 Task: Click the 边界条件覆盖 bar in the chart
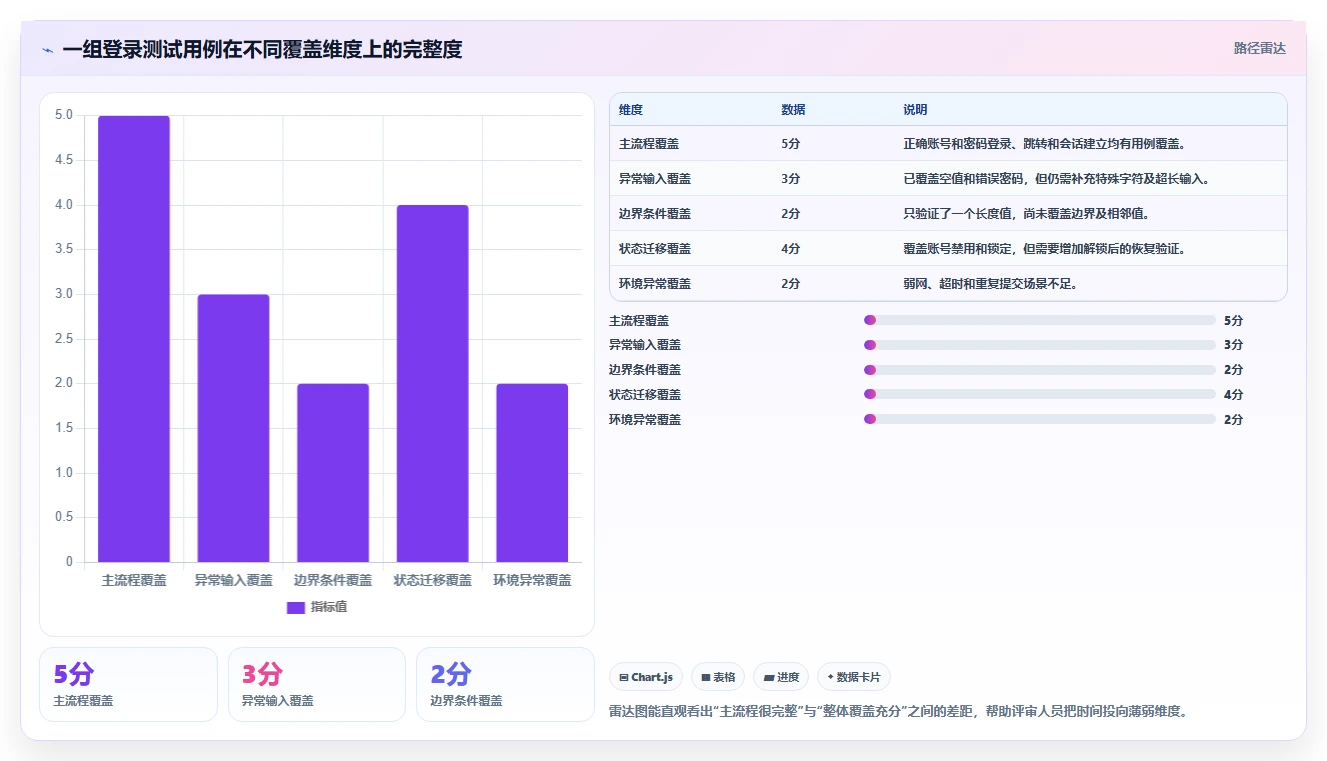click(x=333, y=473)
